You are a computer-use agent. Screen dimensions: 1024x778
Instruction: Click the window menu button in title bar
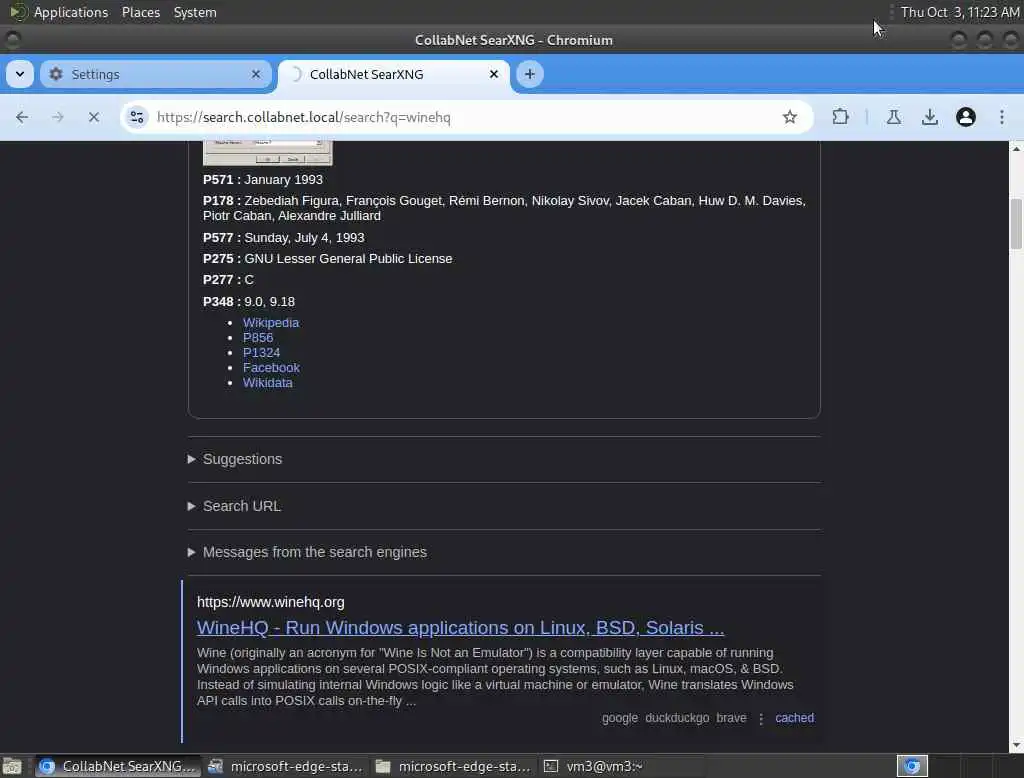[12, 40]
